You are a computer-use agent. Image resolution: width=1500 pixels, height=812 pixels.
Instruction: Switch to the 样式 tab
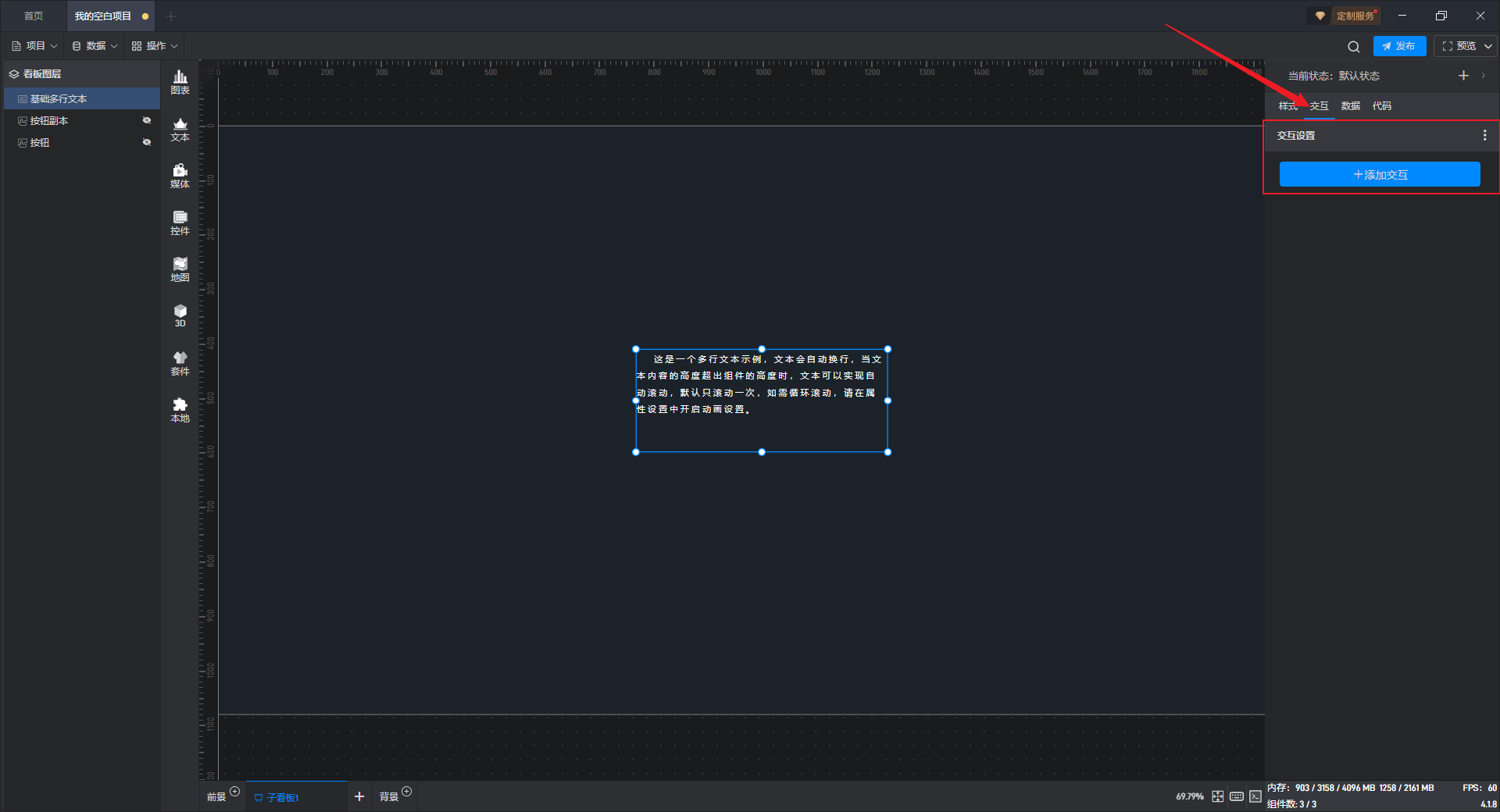click(x=1288, y=106)
